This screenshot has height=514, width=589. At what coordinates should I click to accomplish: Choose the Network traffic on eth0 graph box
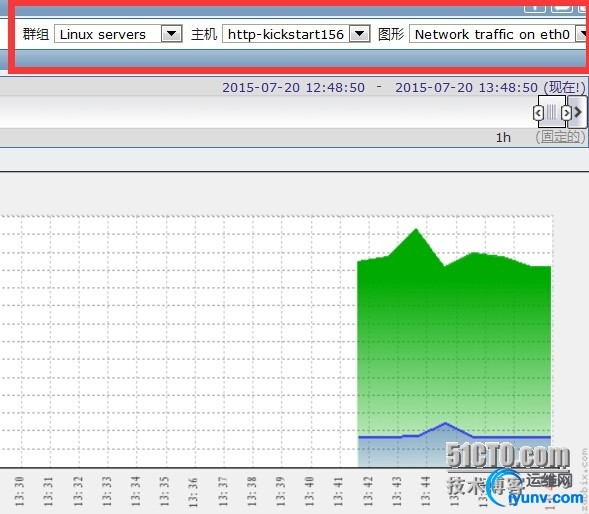499,34
